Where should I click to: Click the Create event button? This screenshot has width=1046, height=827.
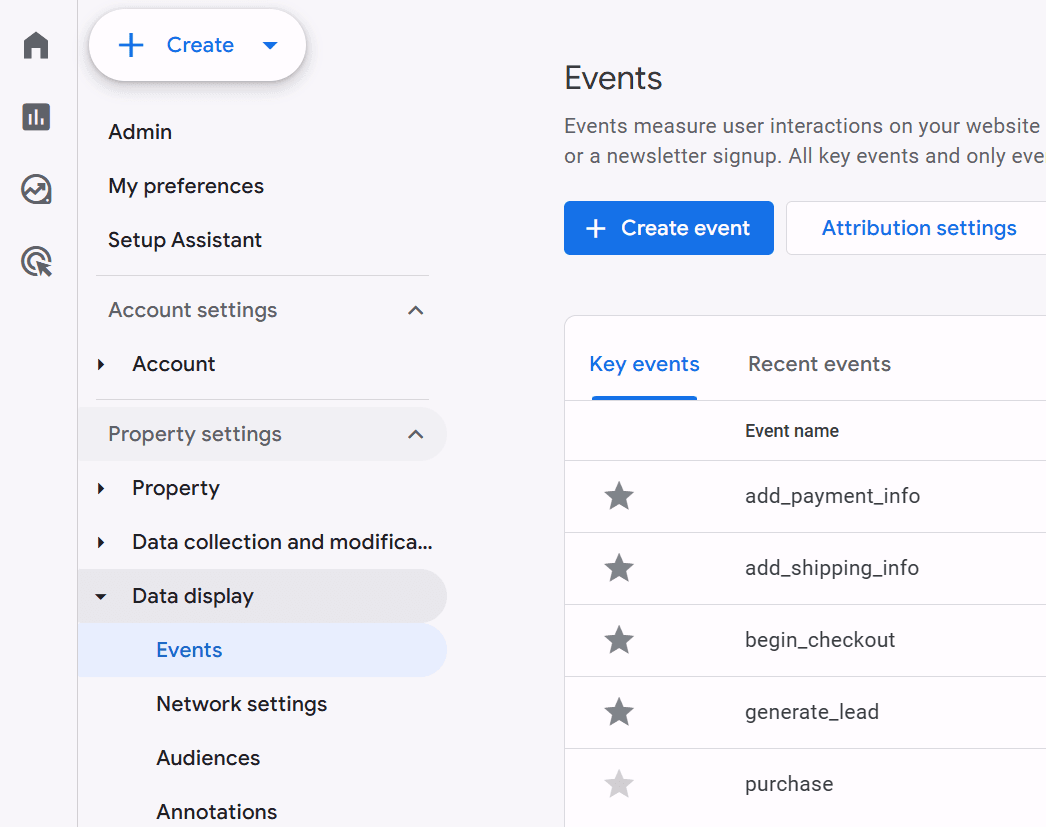pos(668,228)
